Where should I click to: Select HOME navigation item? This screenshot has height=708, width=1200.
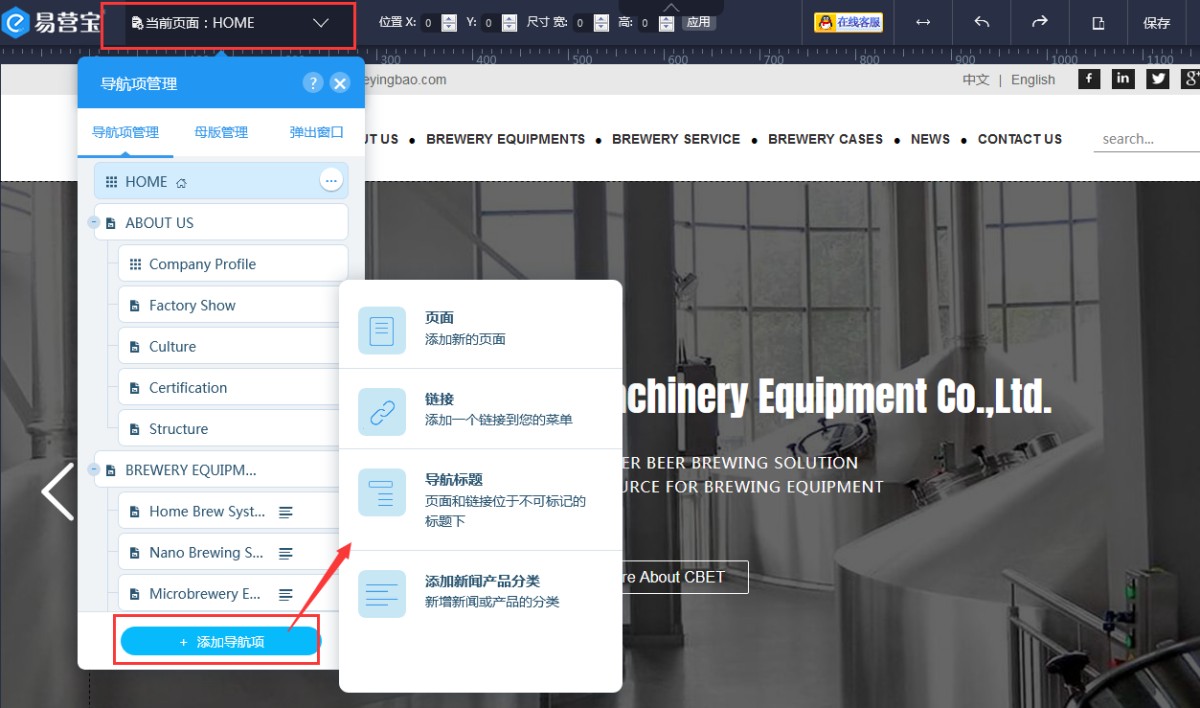tap(221, 181)
